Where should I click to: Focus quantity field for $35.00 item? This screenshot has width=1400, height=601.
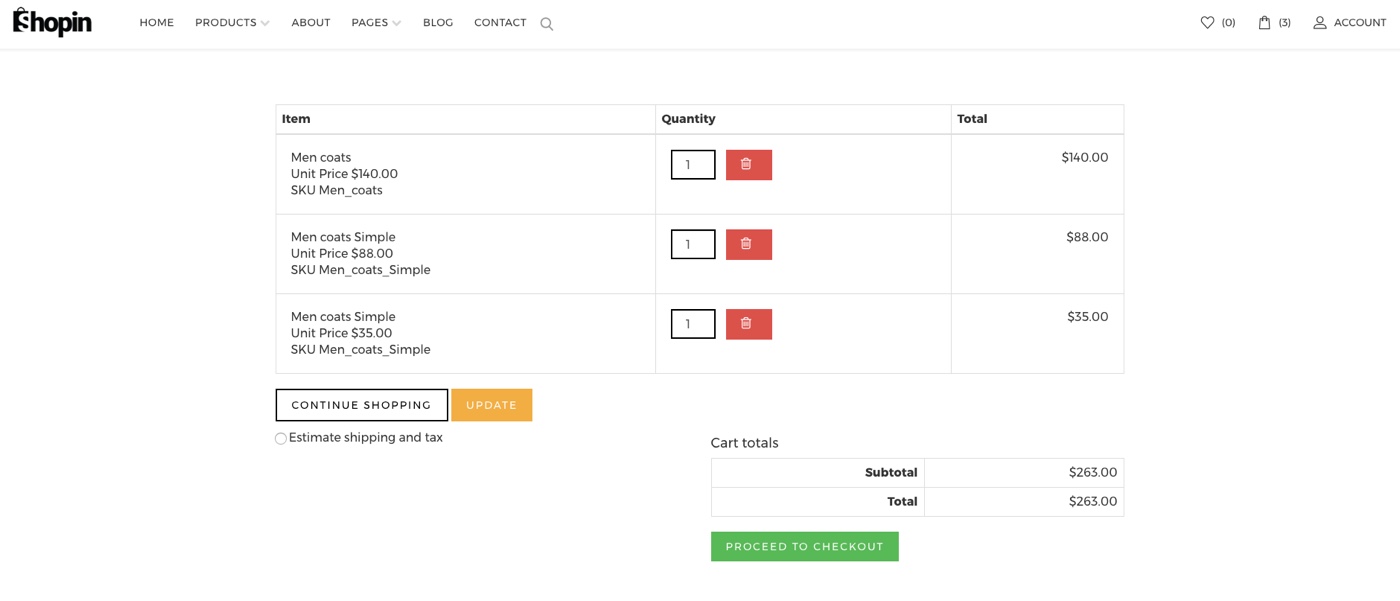[x=692, y=324]
